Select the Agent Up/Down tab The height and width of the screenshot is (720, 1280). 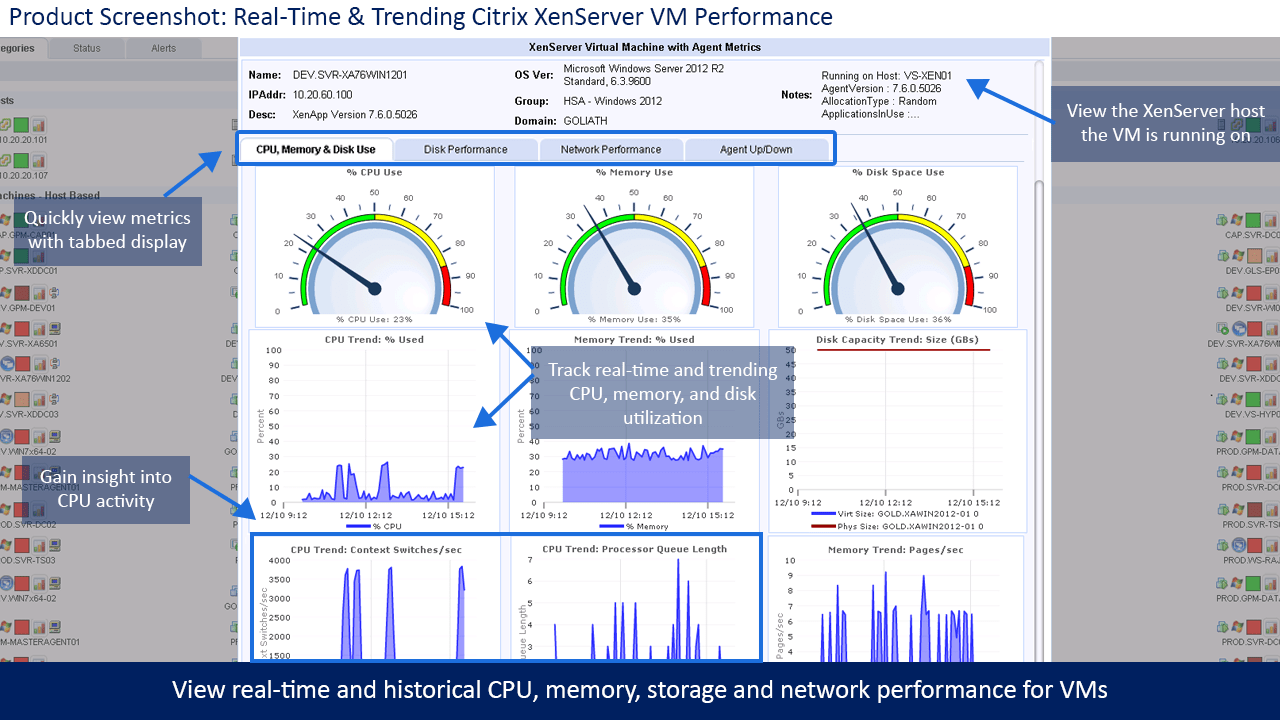click(756, 150)
